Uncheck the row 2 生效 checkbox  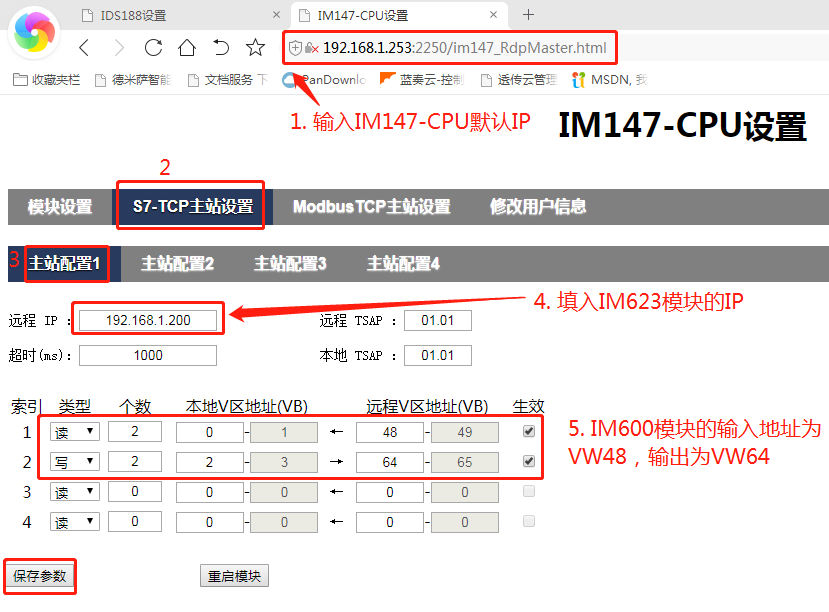pos(529,461)
